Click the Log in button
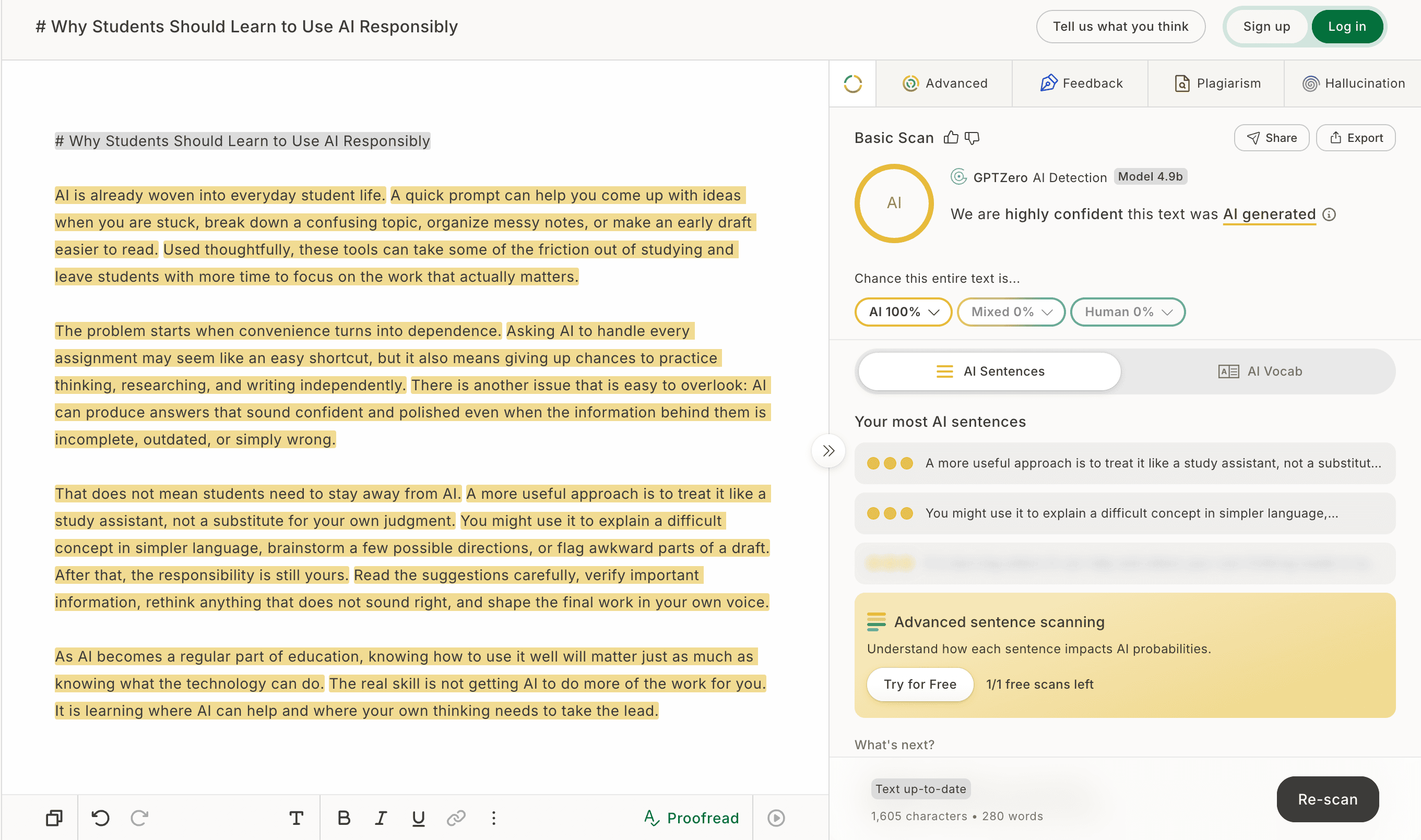This screenshot has width=1421, height=840. tap(1347, 26)
